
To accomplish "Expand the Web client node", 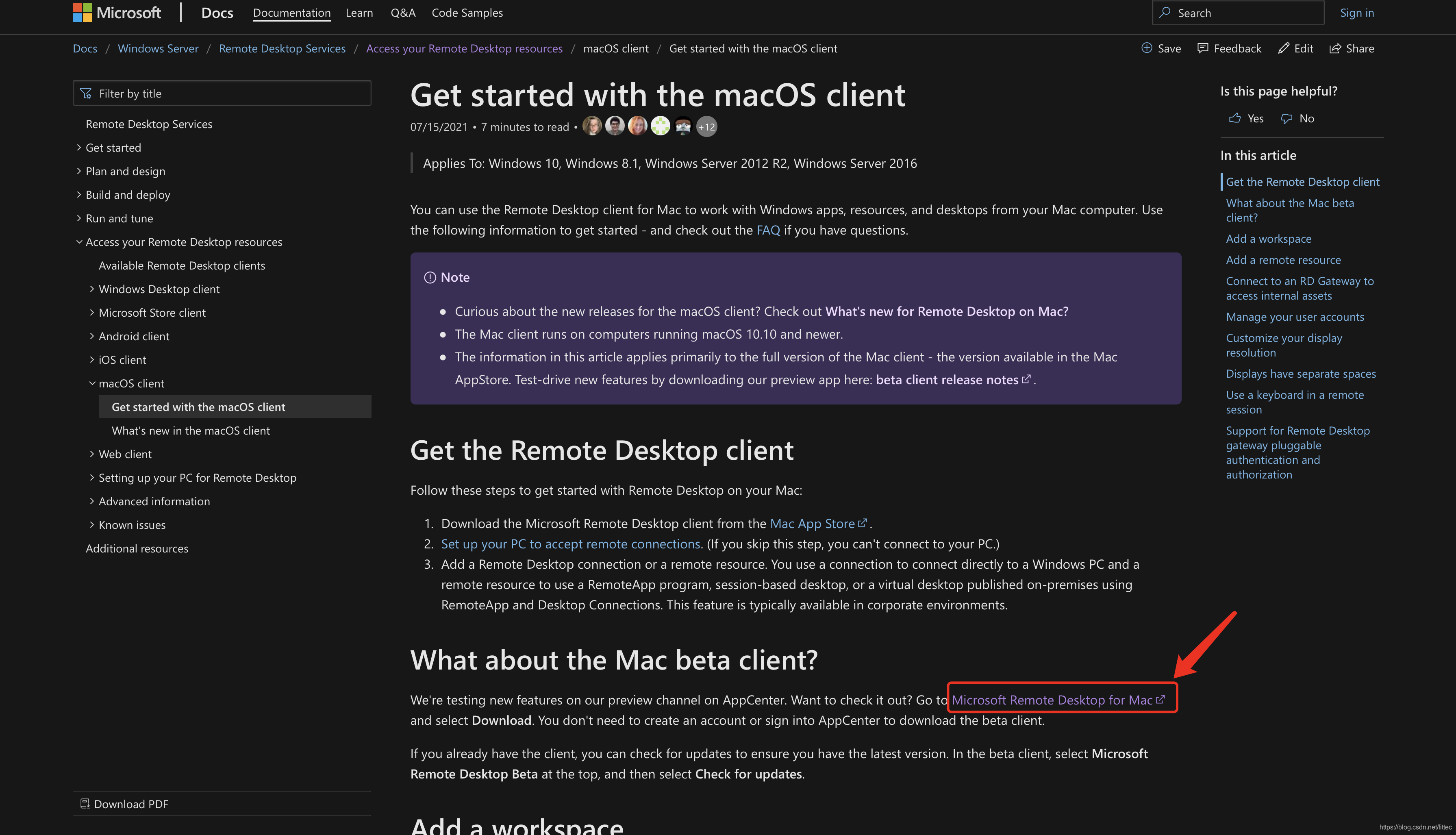I will (92, 454).
